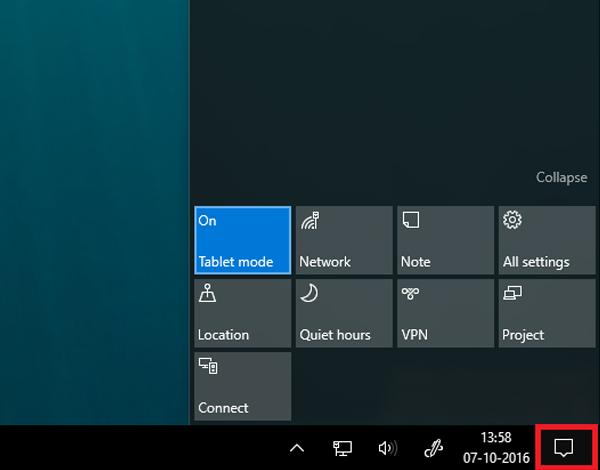
Task: Turn off Tablet mode tile
Action: (x=243, y=240)
